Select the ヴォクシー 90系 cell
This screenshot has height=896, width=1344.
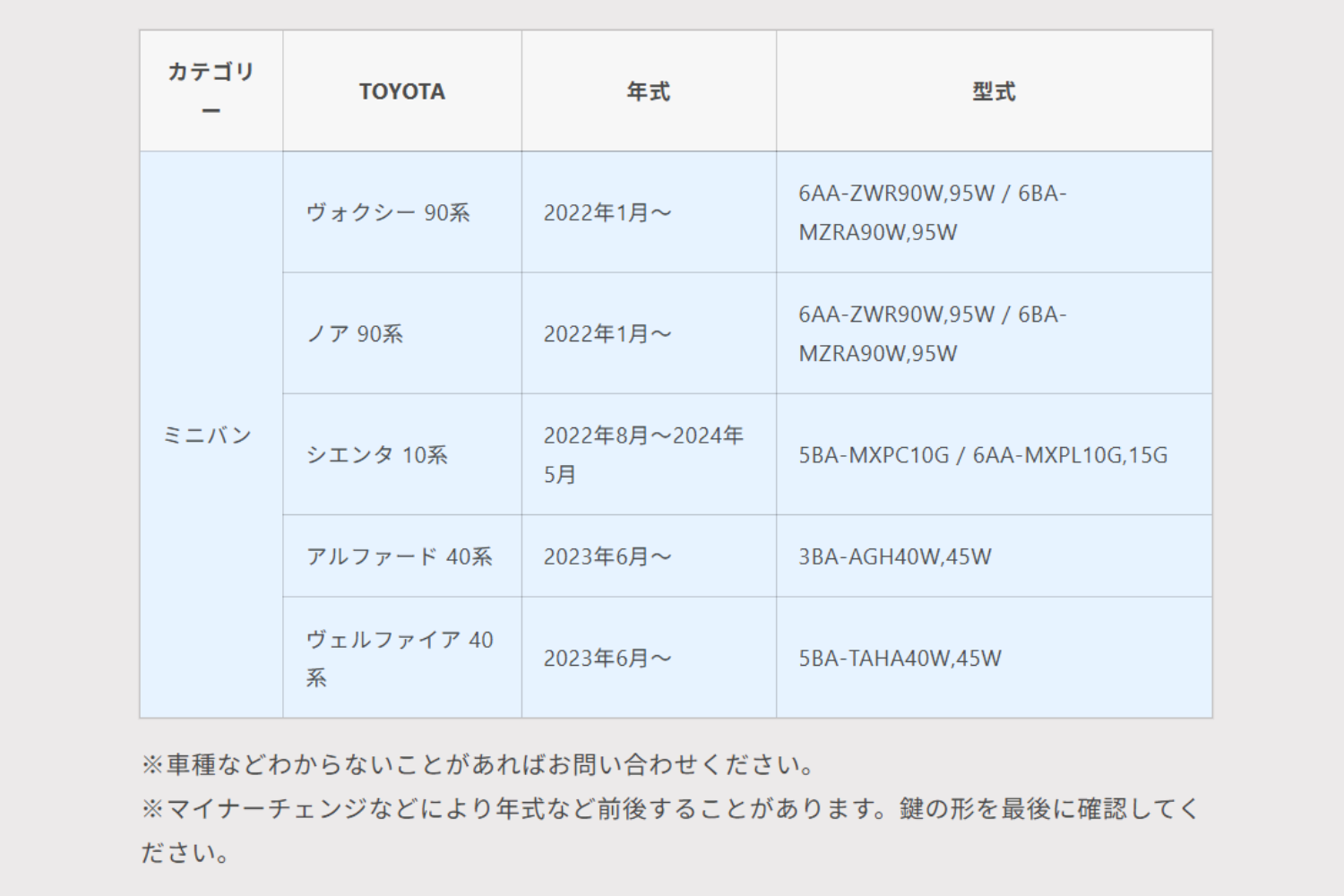(x=402, y=212)
